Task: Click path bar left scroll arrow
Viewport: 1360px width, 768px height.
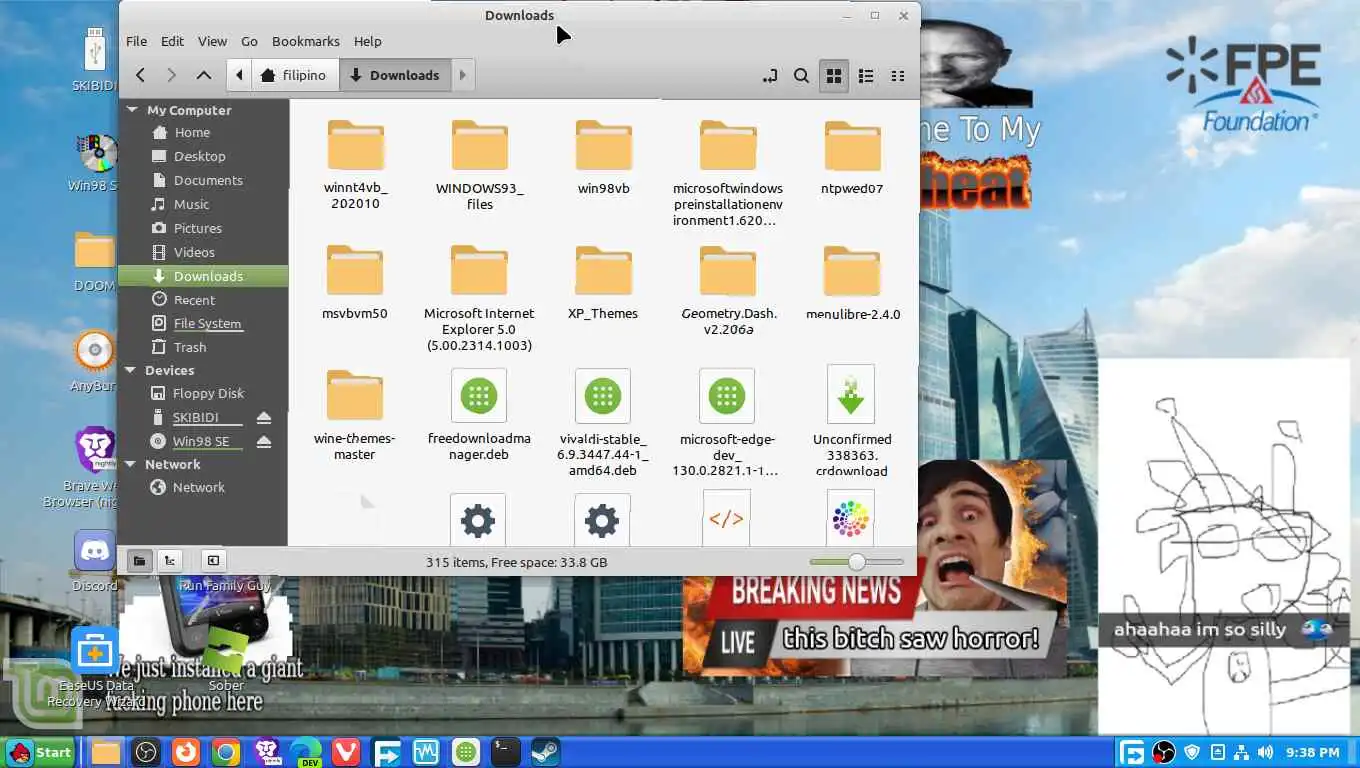Action: tap(239, 75)
